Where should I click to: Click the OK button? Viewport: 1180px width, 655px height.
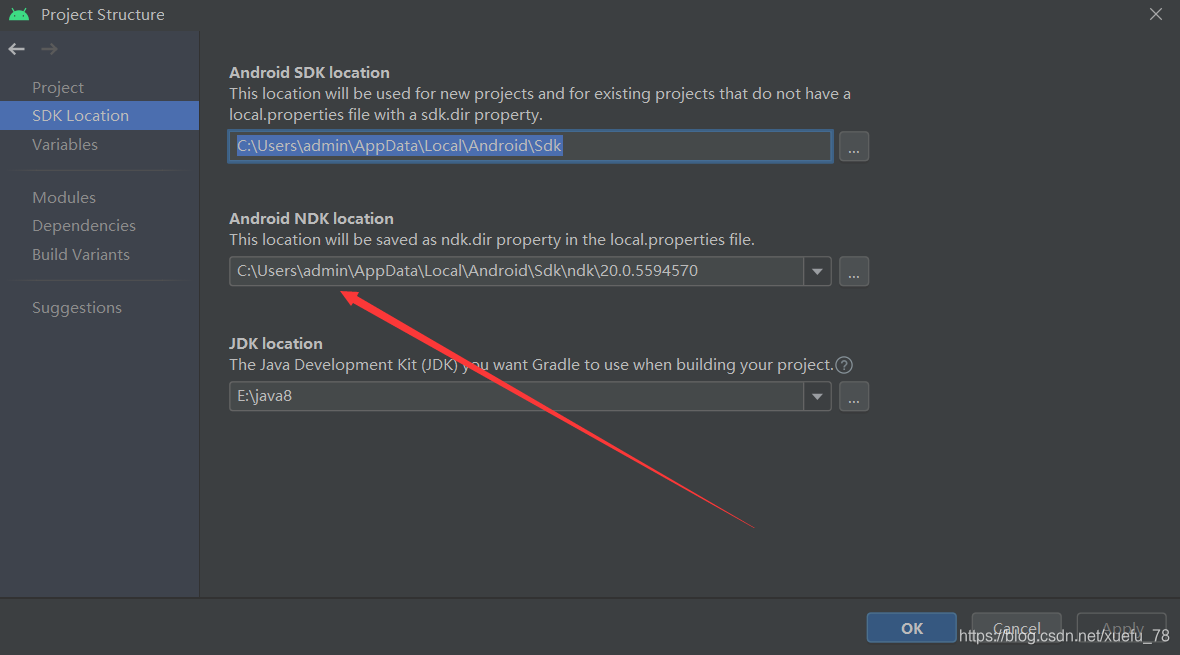(x=911, y=628)
